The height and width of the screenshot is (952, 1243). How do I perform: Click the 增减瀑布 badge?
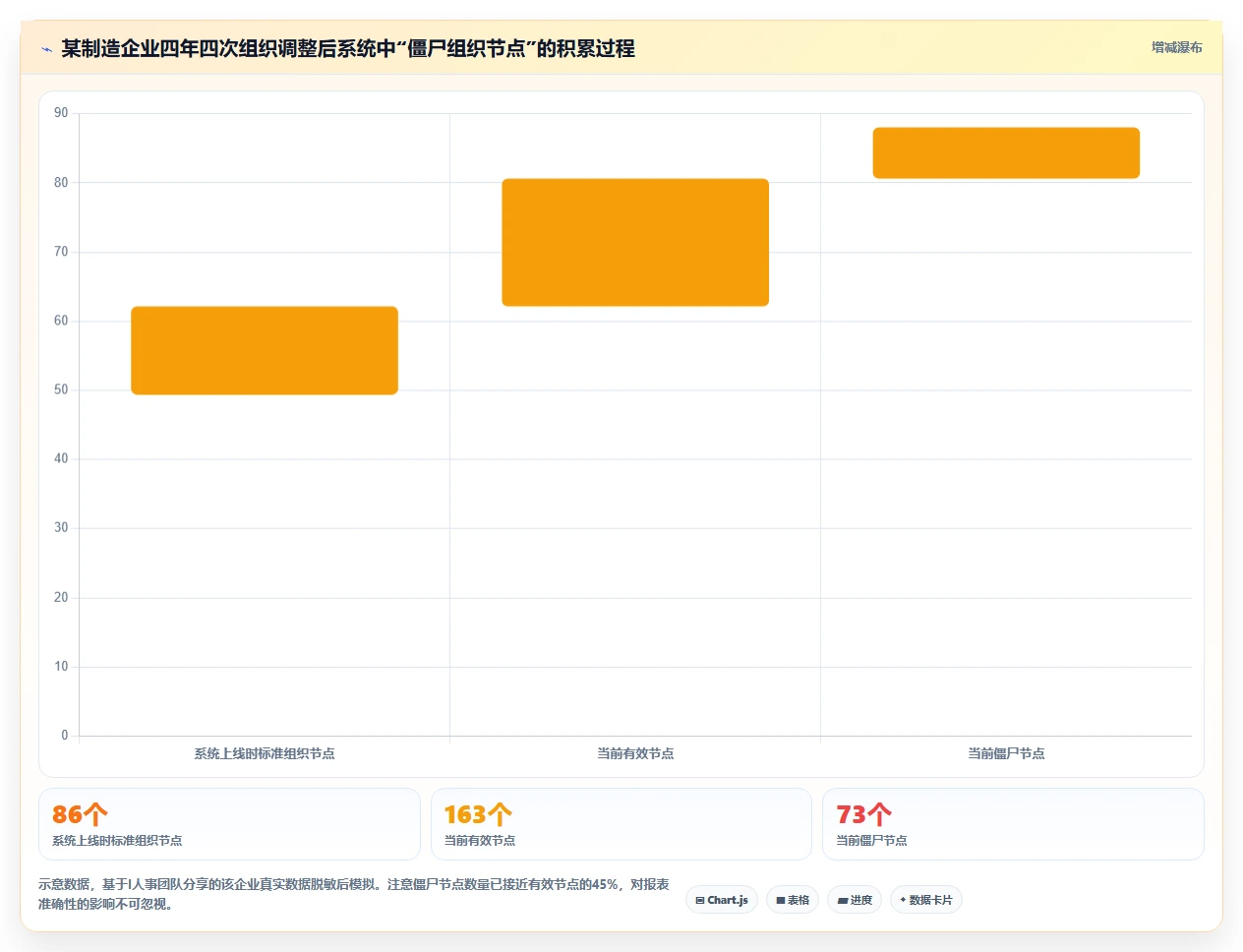(1176, 47)
